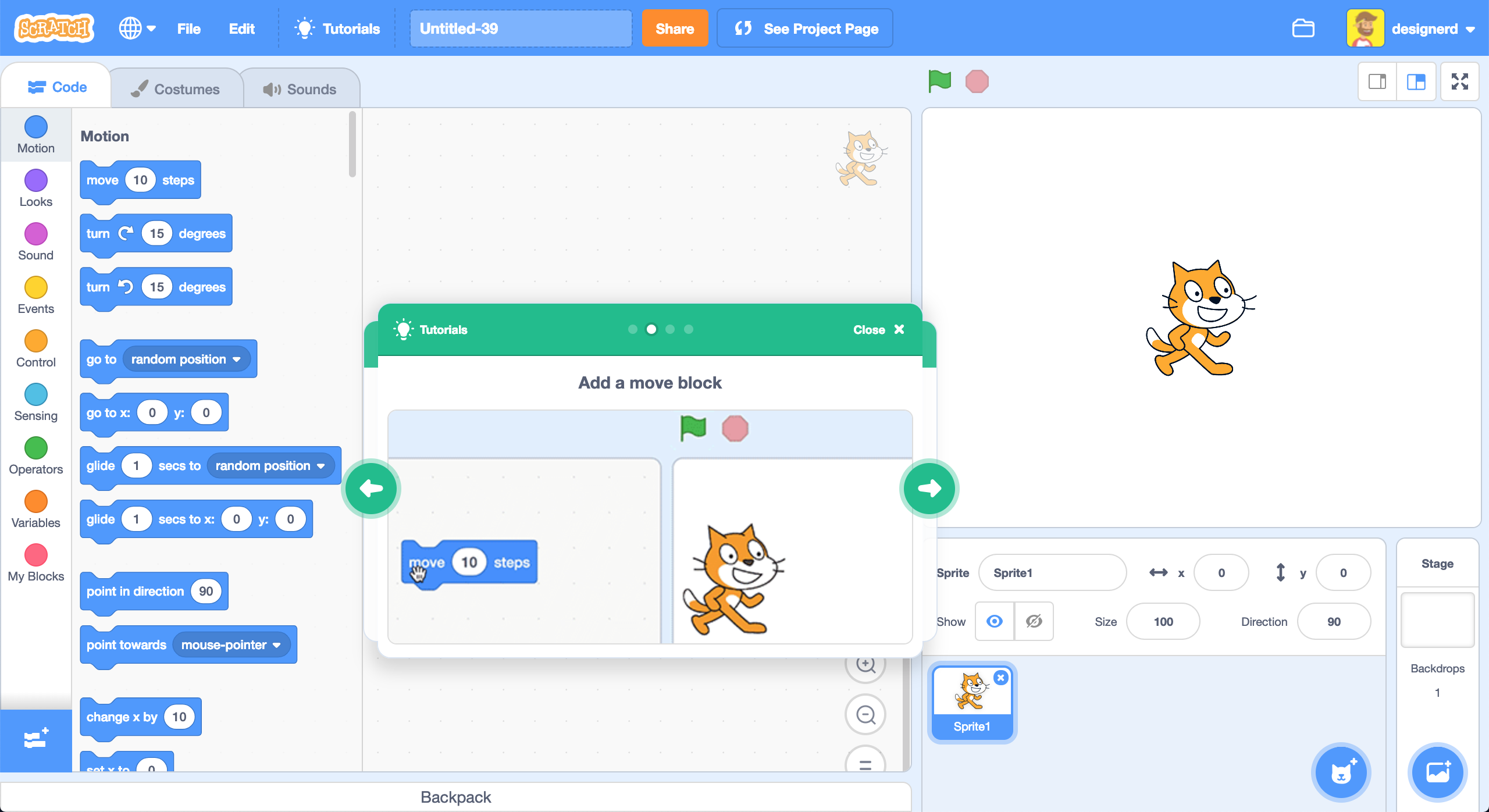Open the Events block category
The height and width of the screenshot is (812, 1489).
(35, 294)
